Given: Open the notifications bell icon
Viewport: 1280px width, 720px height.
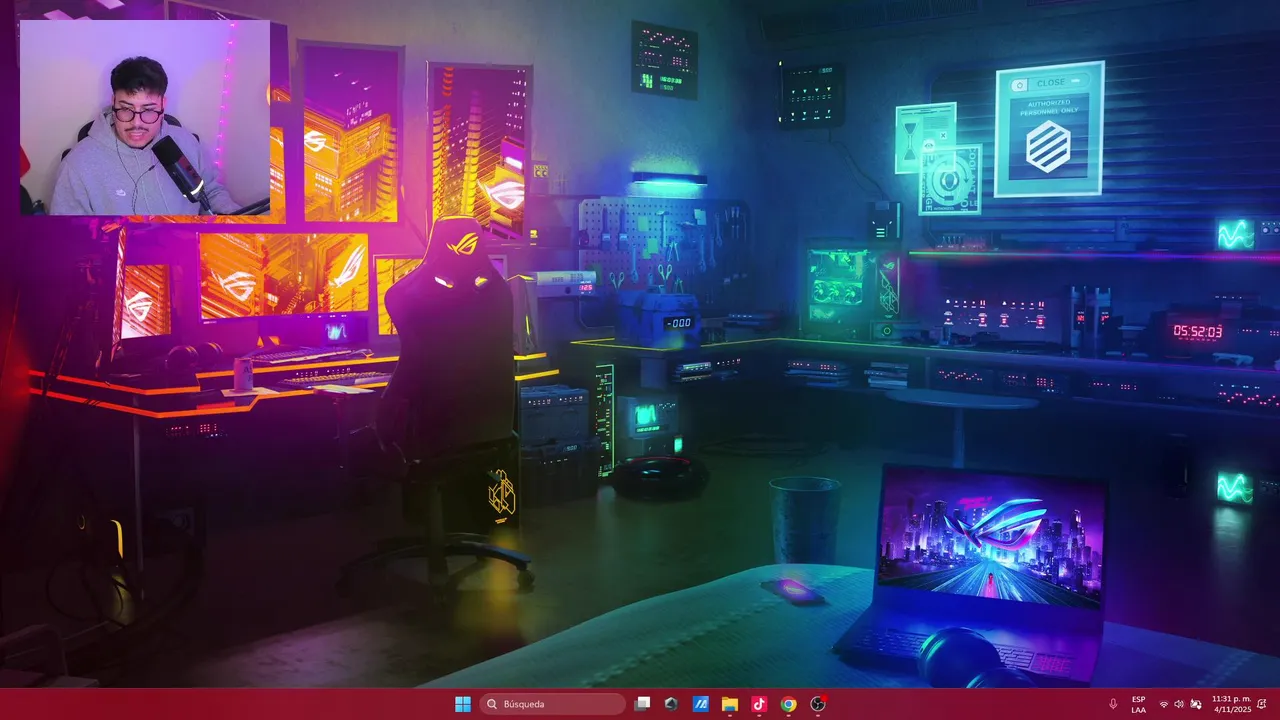Looking at the screenshot, I should coord(1262,704).
